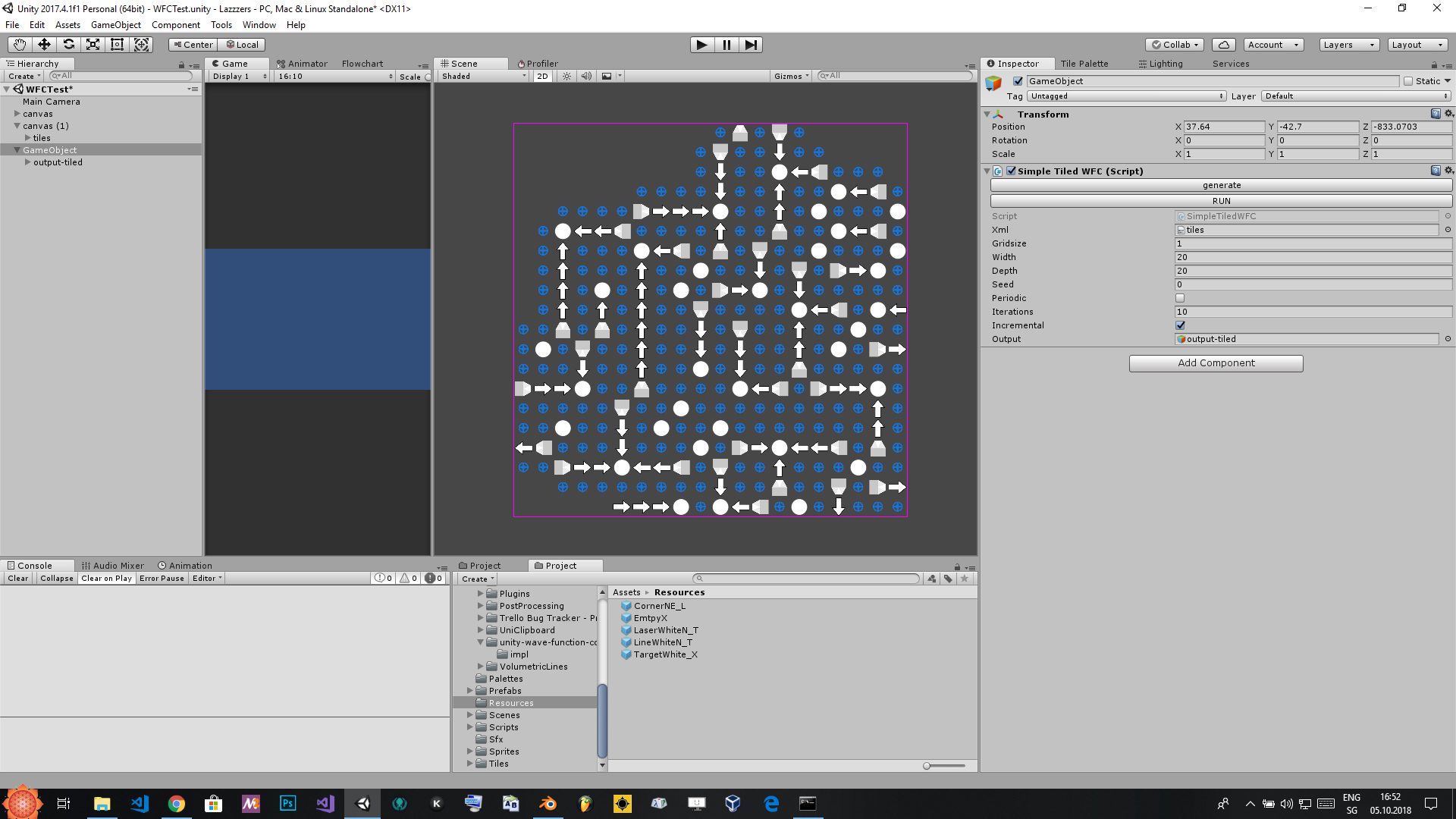This screenshot has width=1456, height=819.
Task: Toggle the Static checkbox
Action: pos(1408,81)
